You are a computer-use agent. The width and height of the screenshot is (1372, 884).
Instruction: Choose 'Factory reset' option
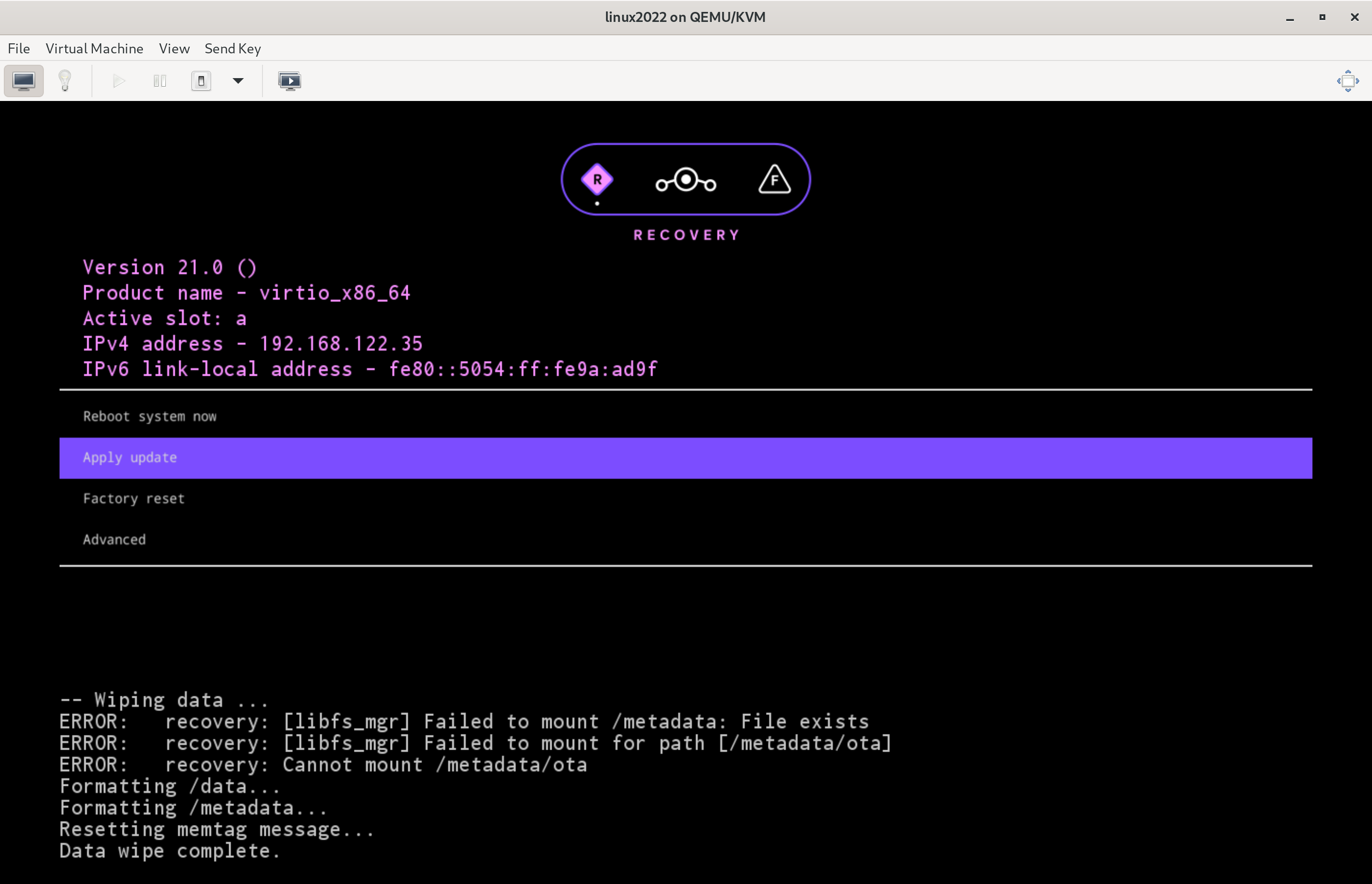tap(686, 499)
